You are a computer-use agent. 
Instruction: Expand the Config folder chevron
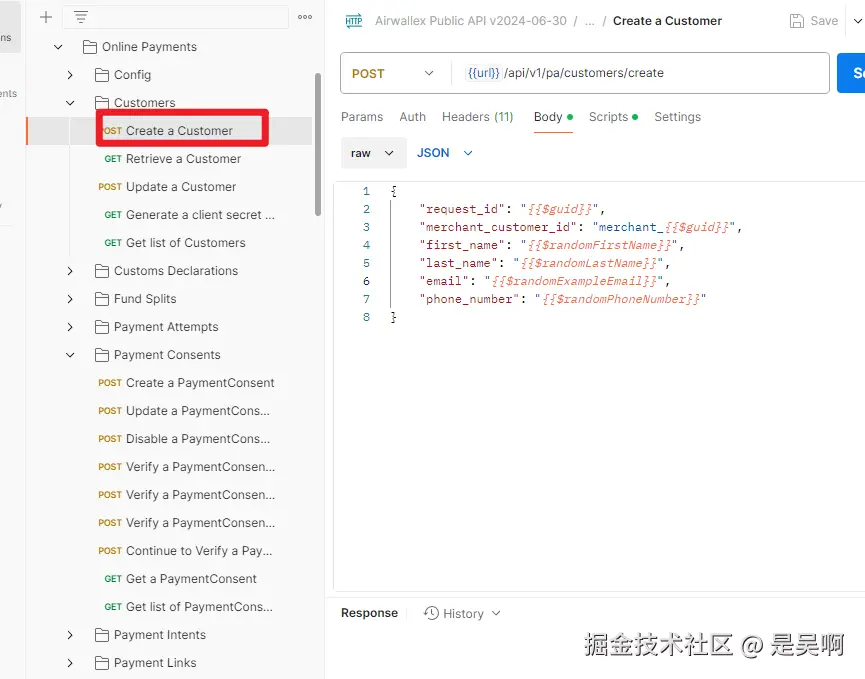(x=70, y=74)
